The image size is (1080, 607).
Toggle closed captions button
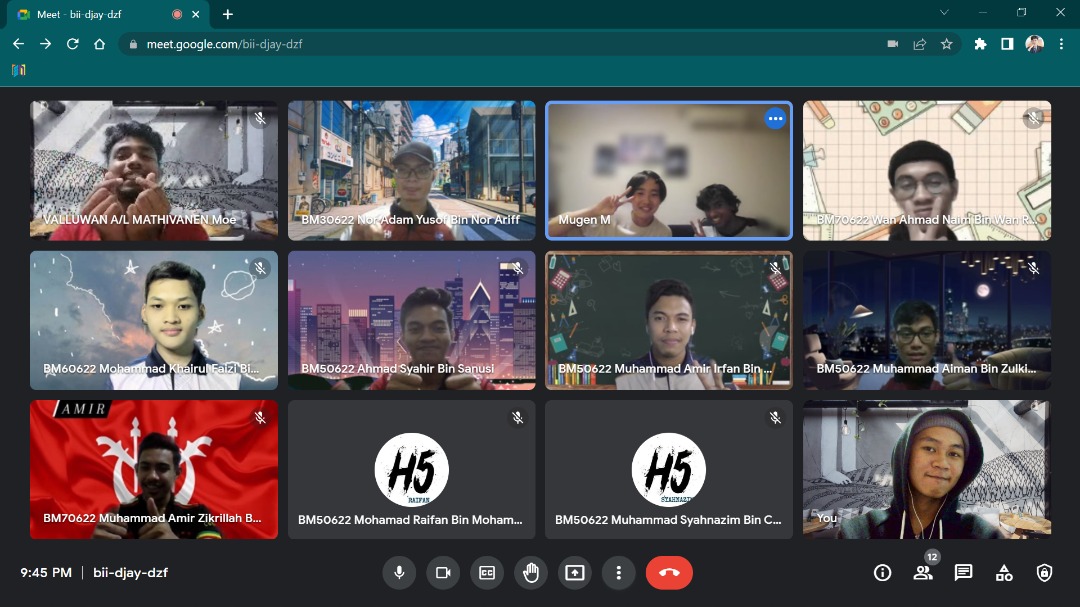[x=487, y=573]
